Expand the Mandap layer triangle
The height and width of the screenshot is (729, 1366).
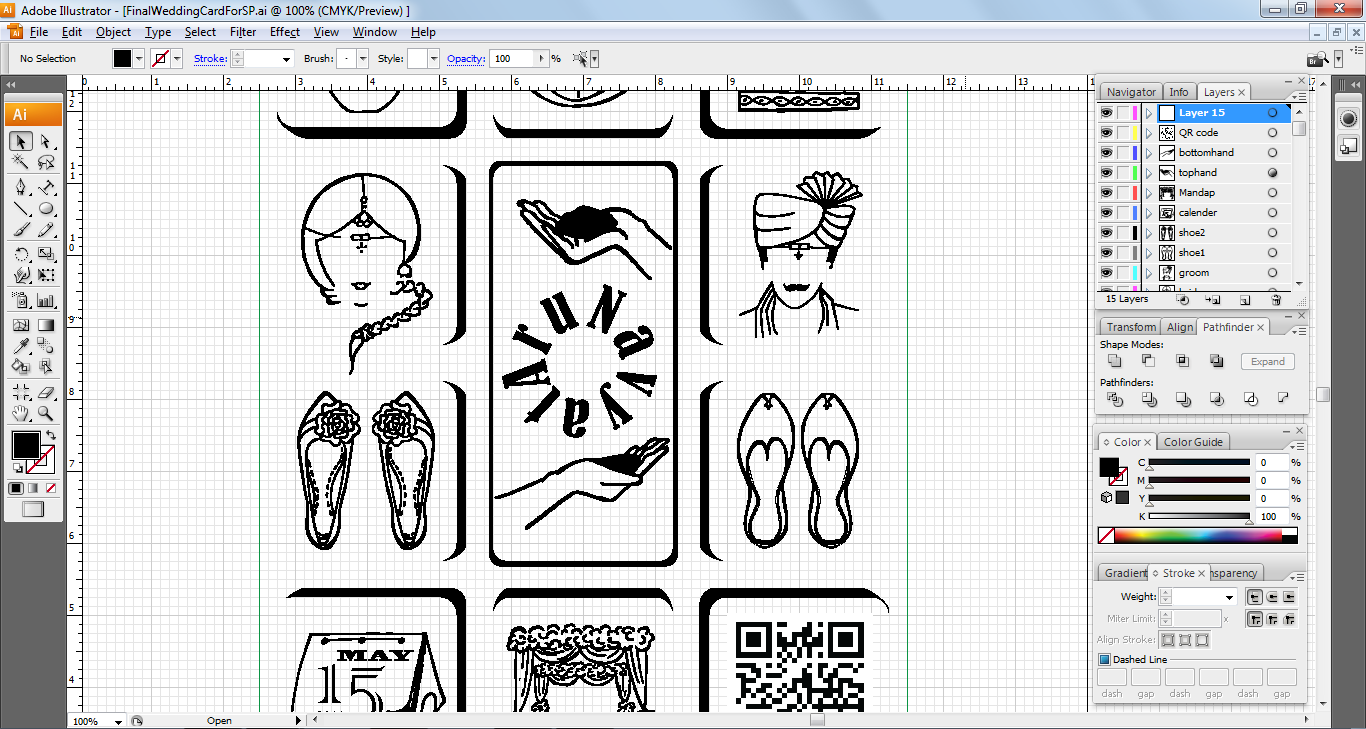point(1149,193)
